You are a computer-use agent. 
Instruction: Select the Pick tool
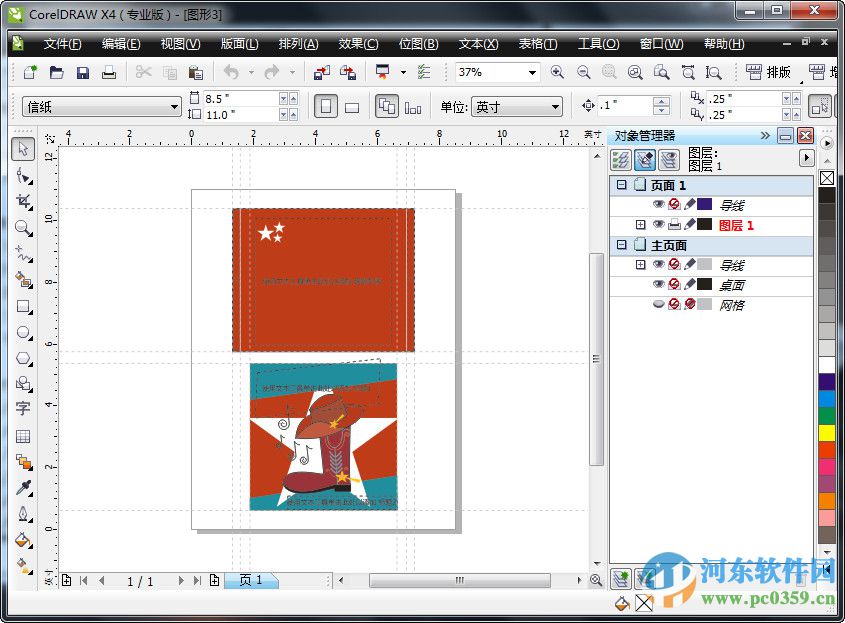[22, 150]
